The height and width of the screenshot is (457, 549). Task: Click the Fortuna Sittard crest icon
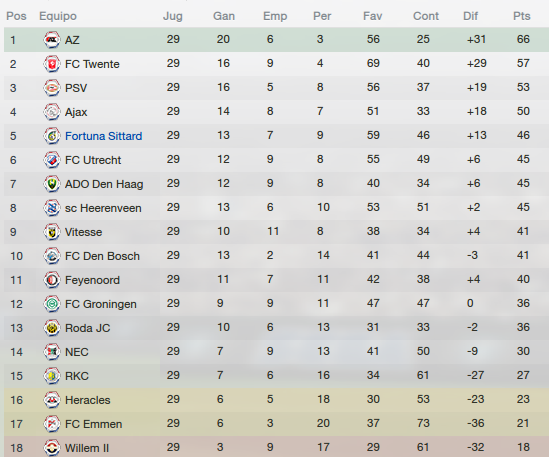[x=52, y=136]
